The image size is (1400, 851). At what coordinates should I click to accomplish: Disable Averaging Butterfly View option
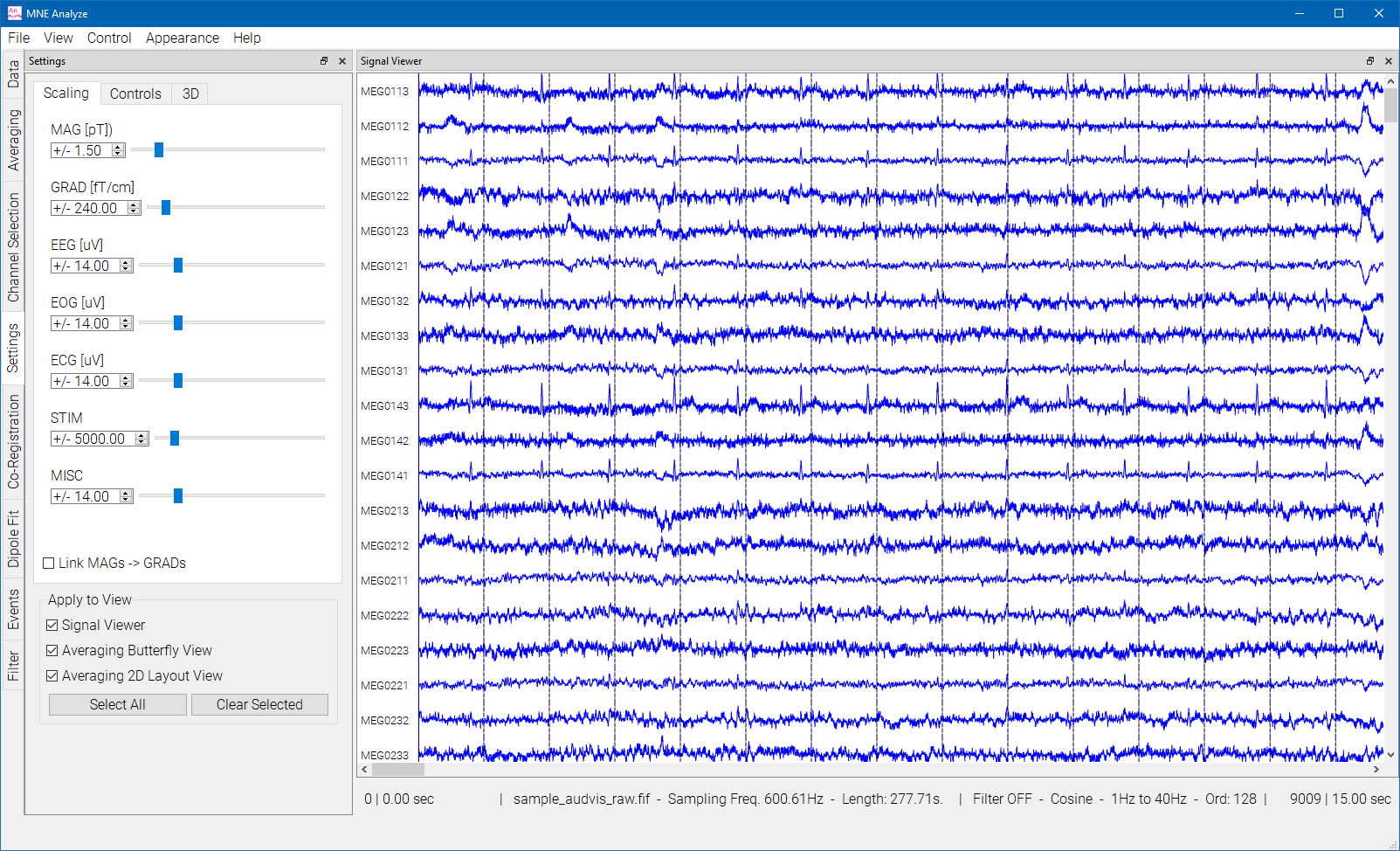(x=52, y=650)
